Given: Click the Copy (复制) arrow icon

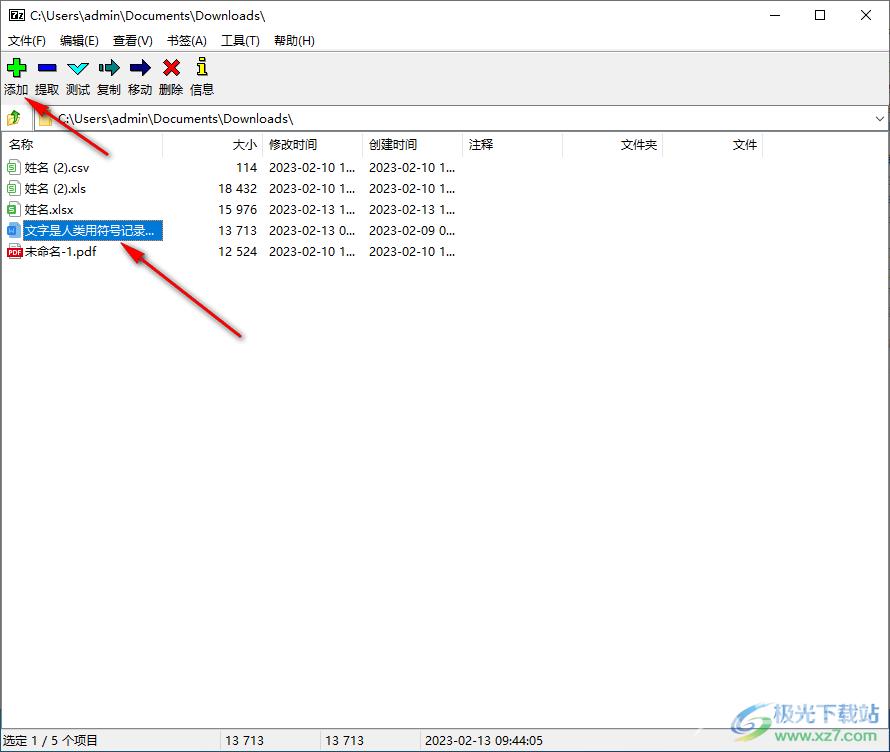Looking at the screenshot, I should pyautogui.click(x=109, y=68).
